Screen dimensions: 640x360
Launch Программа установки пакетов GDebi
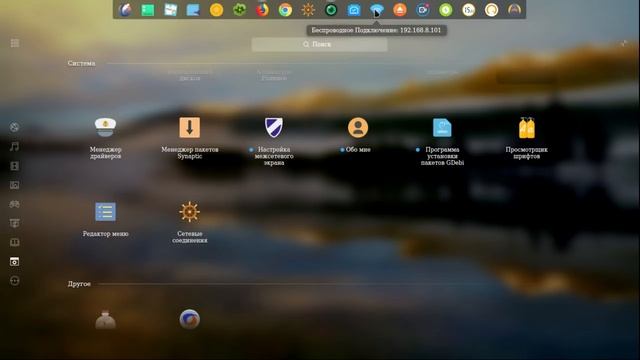pos(442,127)
